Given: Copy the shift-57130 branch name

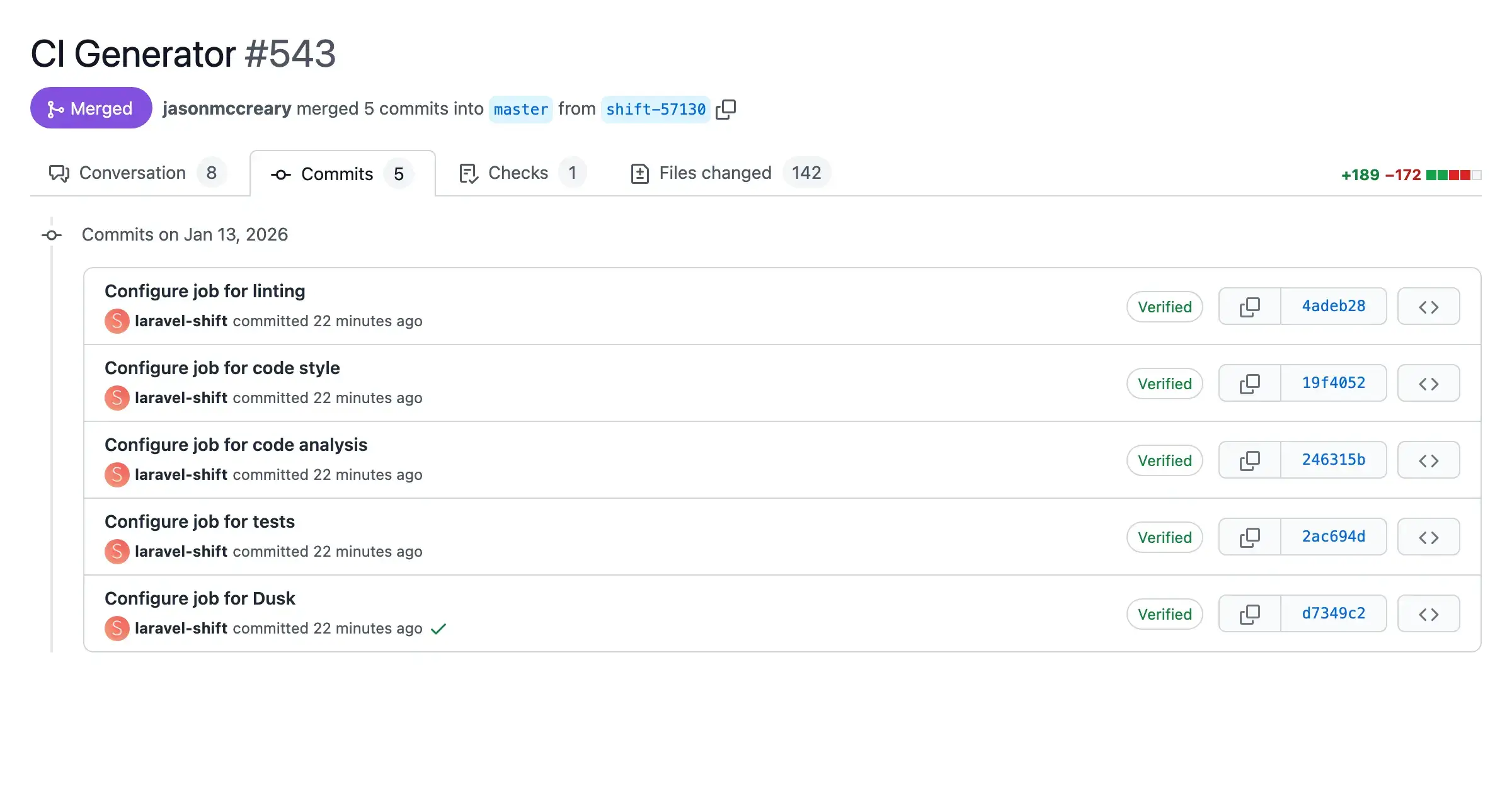Looking at the screenshot, I should click(x=727, y=109).
